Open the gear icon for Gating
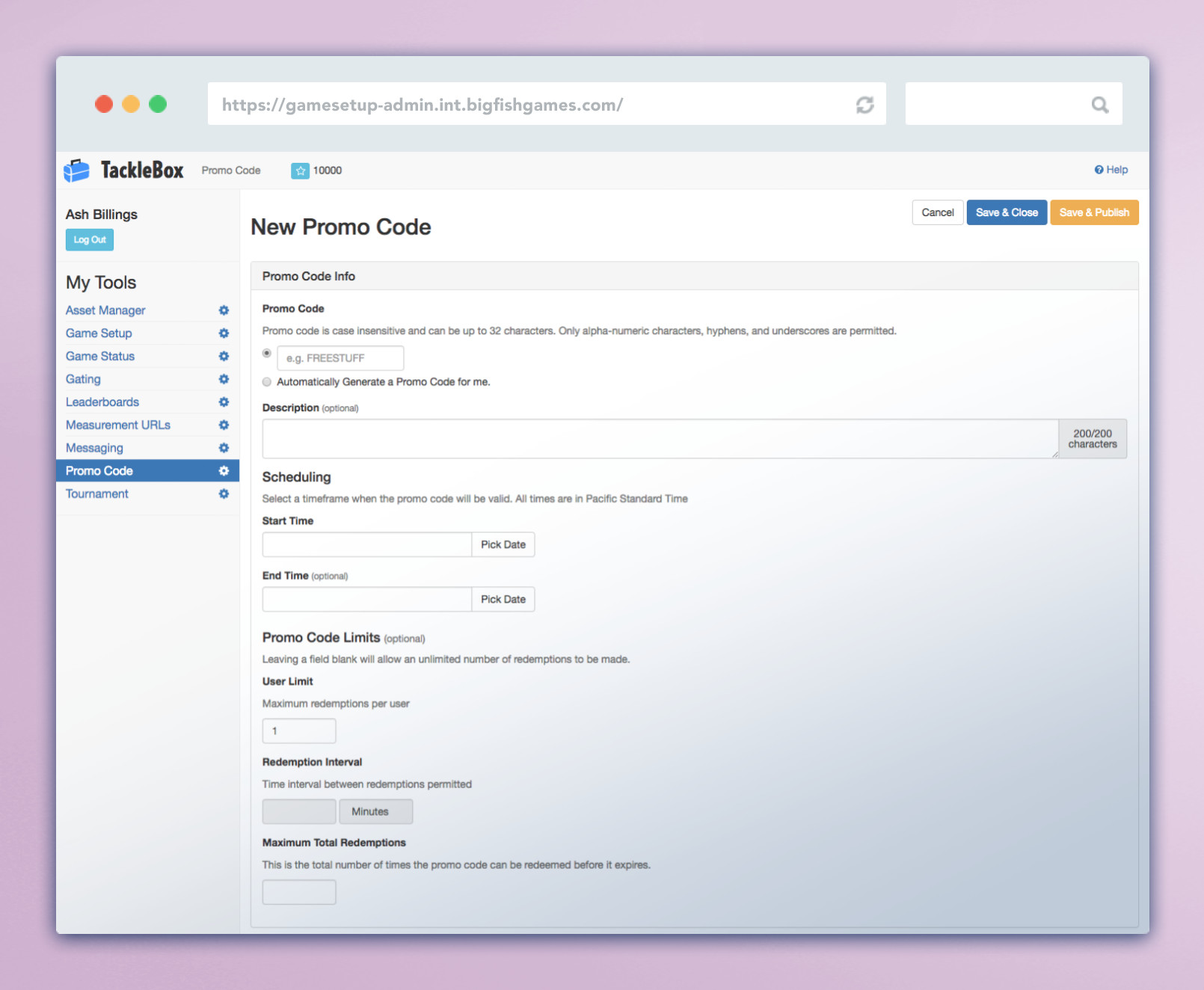The width and height of the screenshot is (1204, 990). (224, 379)
